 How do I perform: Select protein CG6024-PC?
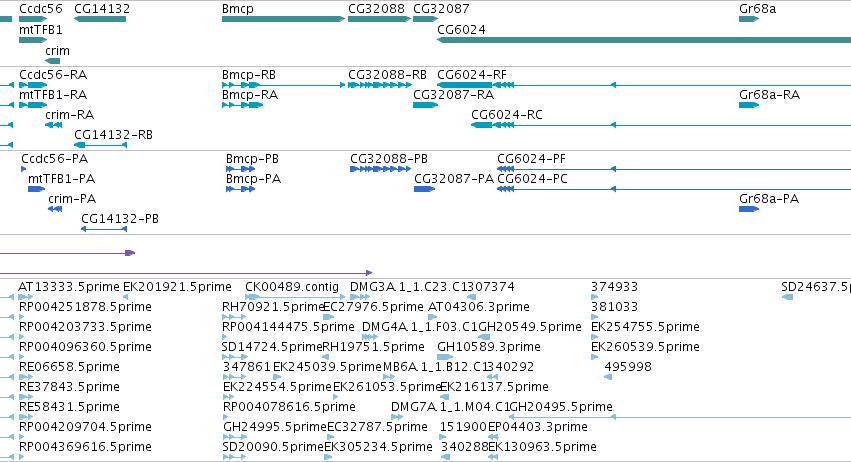pos(532,179)
